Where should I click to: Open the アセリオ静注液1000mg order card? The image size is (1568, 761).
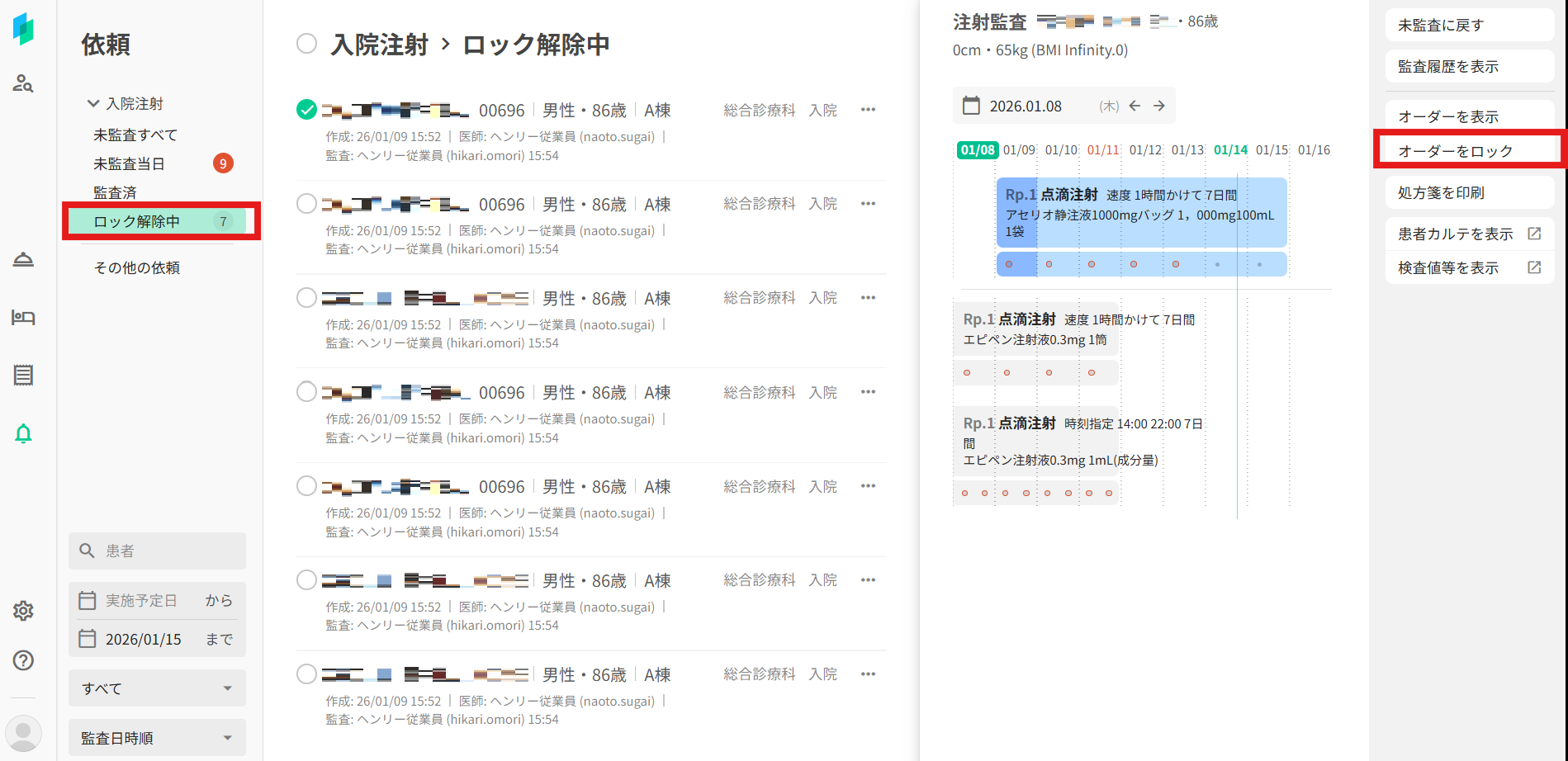point(1141,212)
